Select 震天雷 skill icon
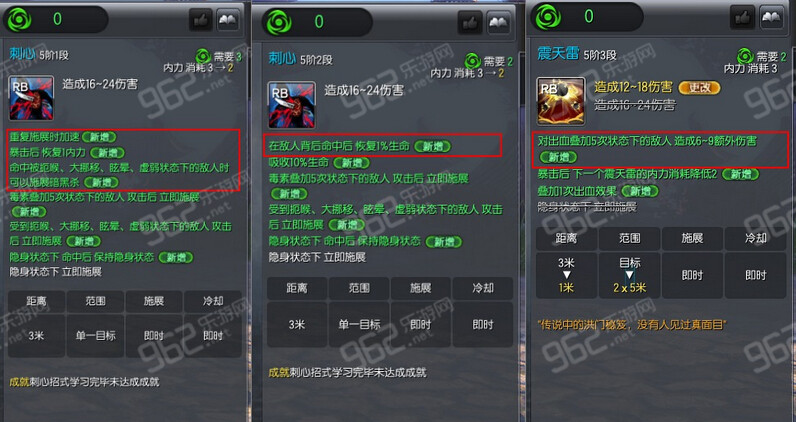This screenshot has height=422, width=796. [561, 102]
